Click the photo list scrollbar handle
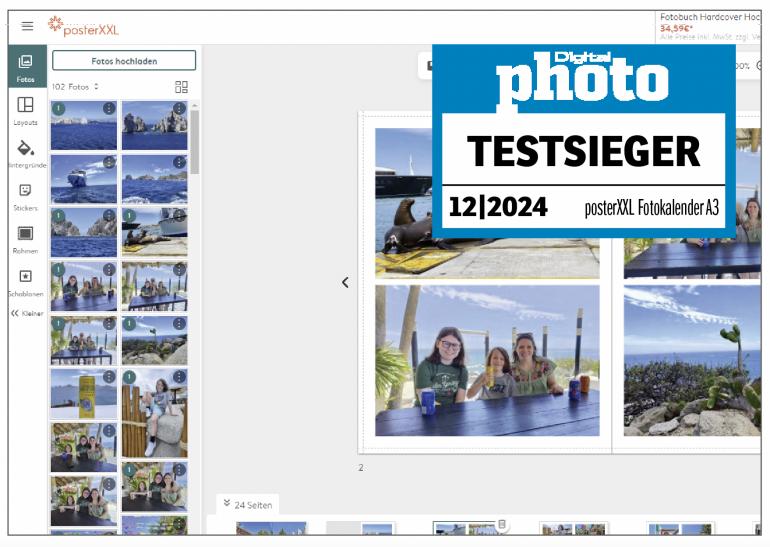Image resolution: width=770 pixels, height=547 pixels. coord(195,142)
